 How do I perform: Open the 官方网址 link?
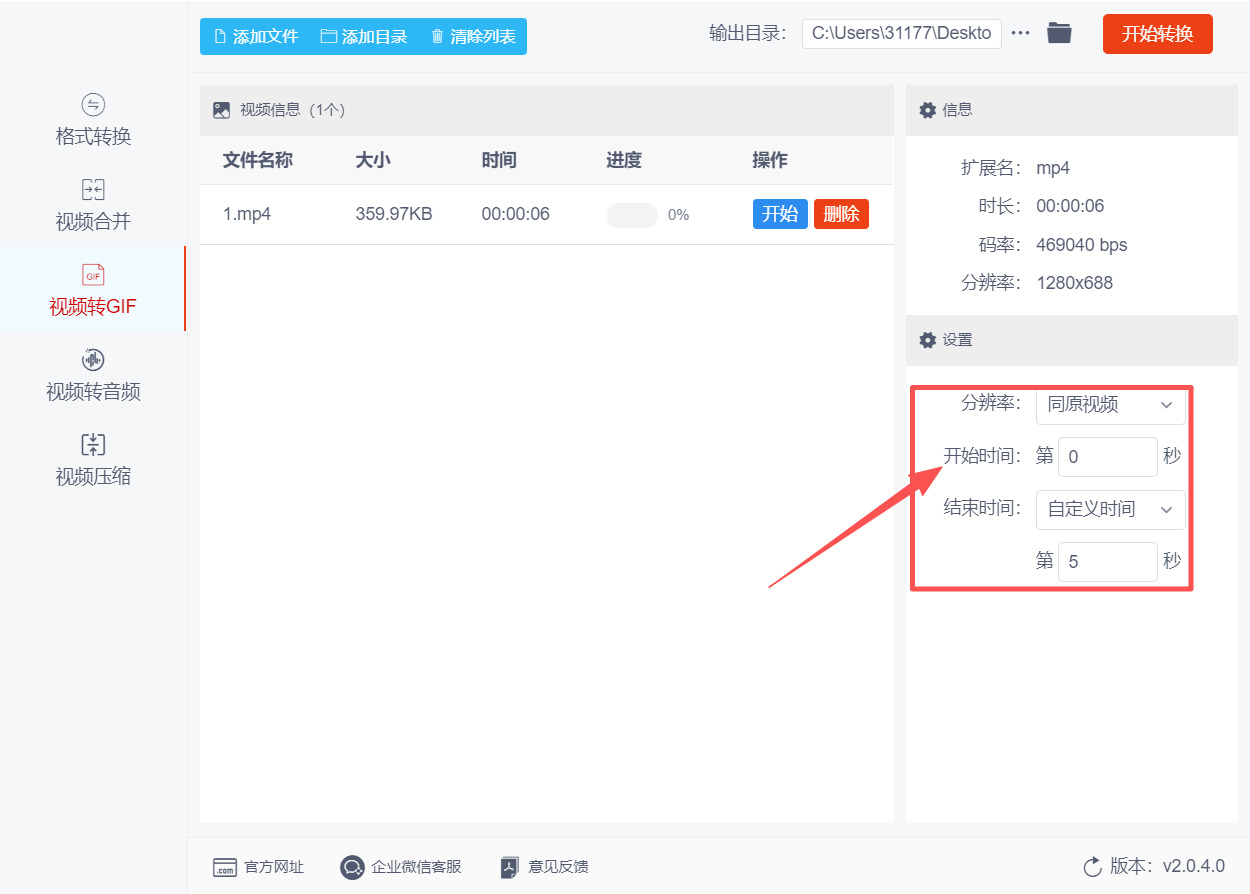(x=259, y=867)
